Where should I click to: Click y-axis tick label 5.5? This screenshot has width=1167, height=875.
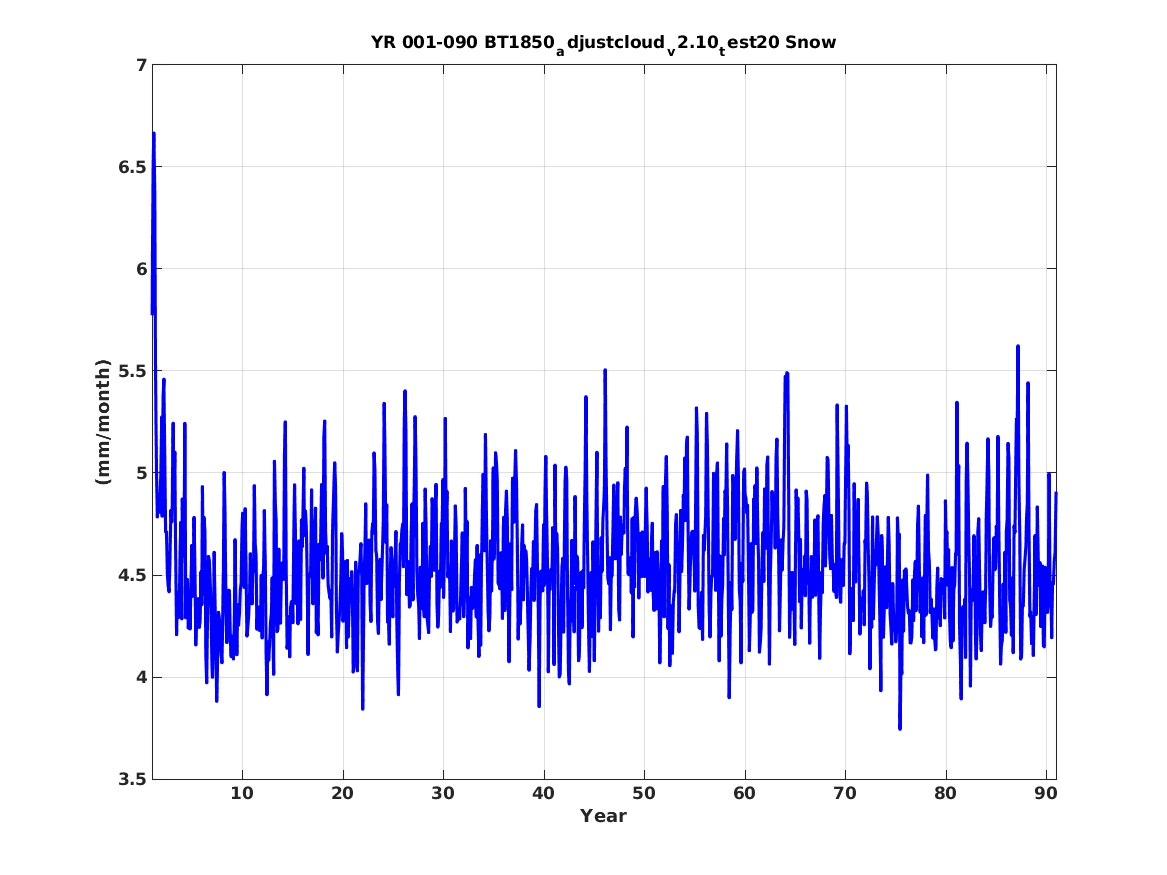pos(133,371)
